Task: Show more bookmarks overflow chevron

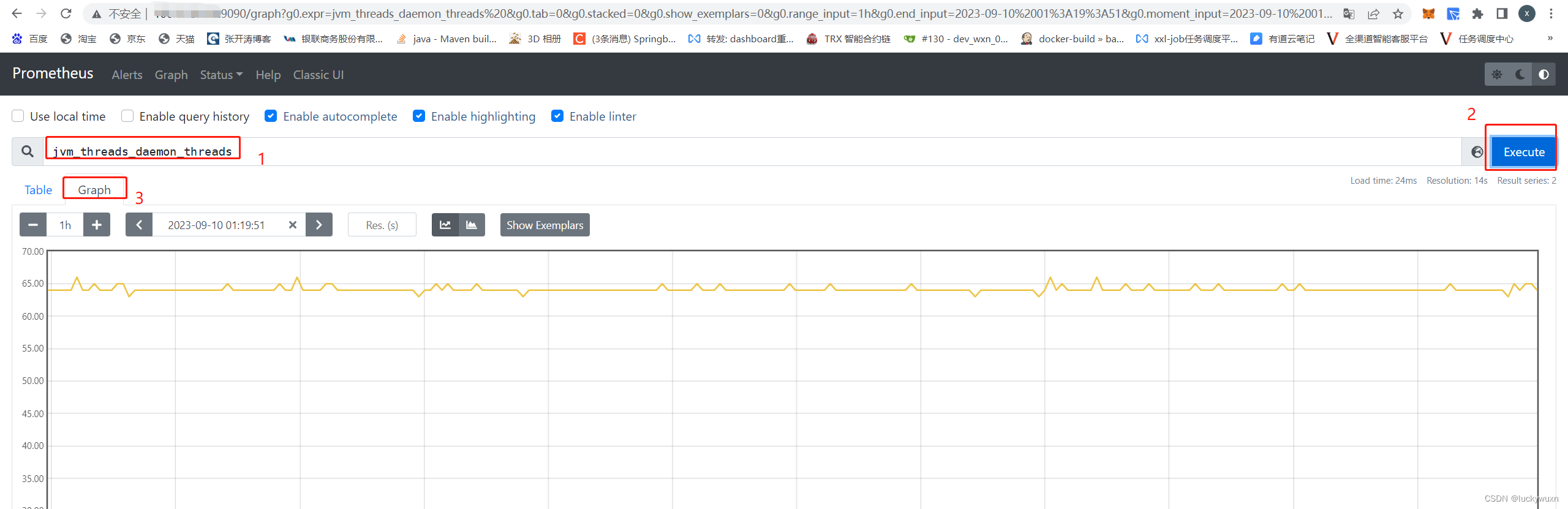Action: point(1550,39)
